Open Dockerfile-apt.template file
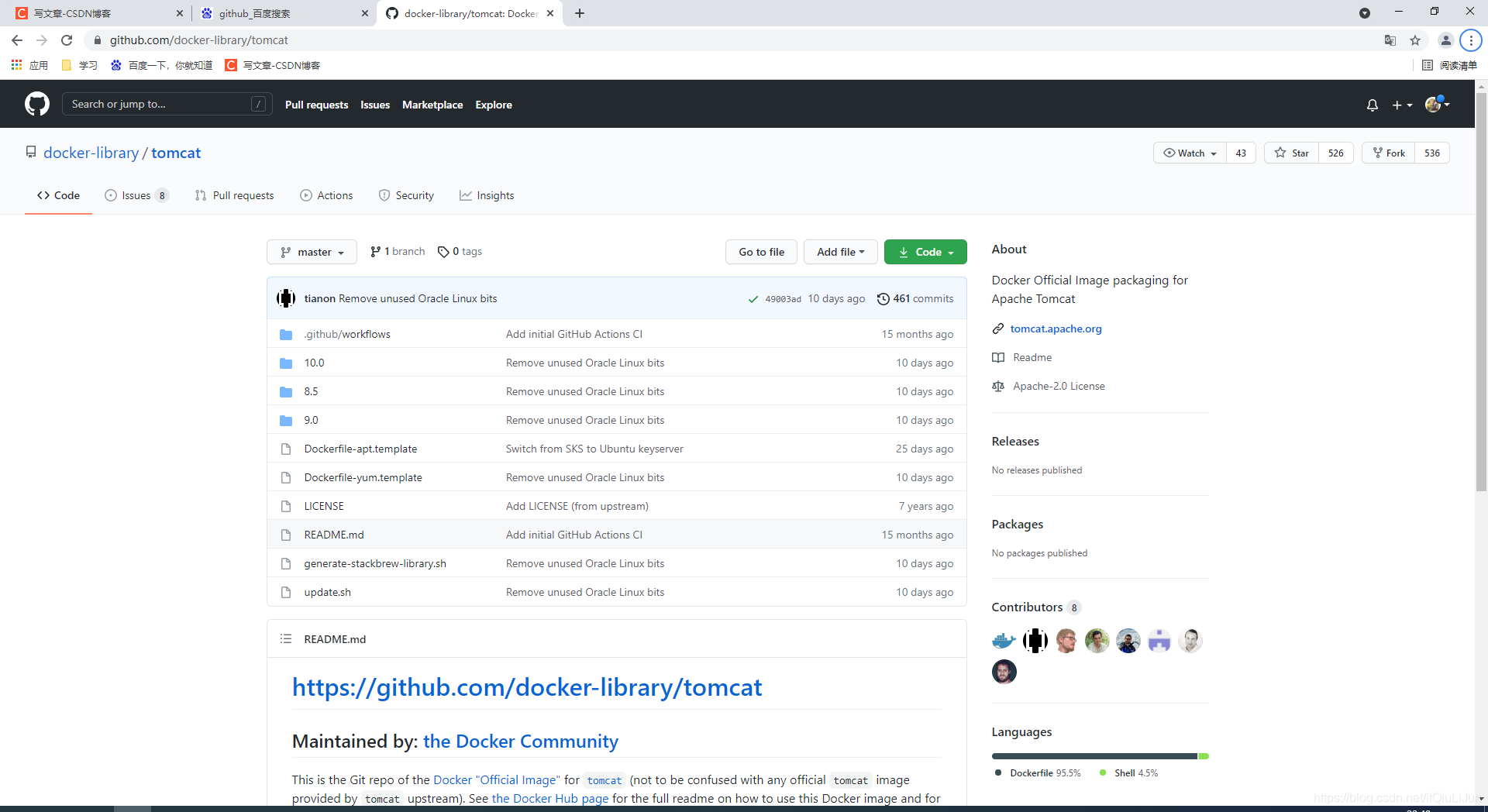Screen dimensions: 1488x812 (360, 449)
